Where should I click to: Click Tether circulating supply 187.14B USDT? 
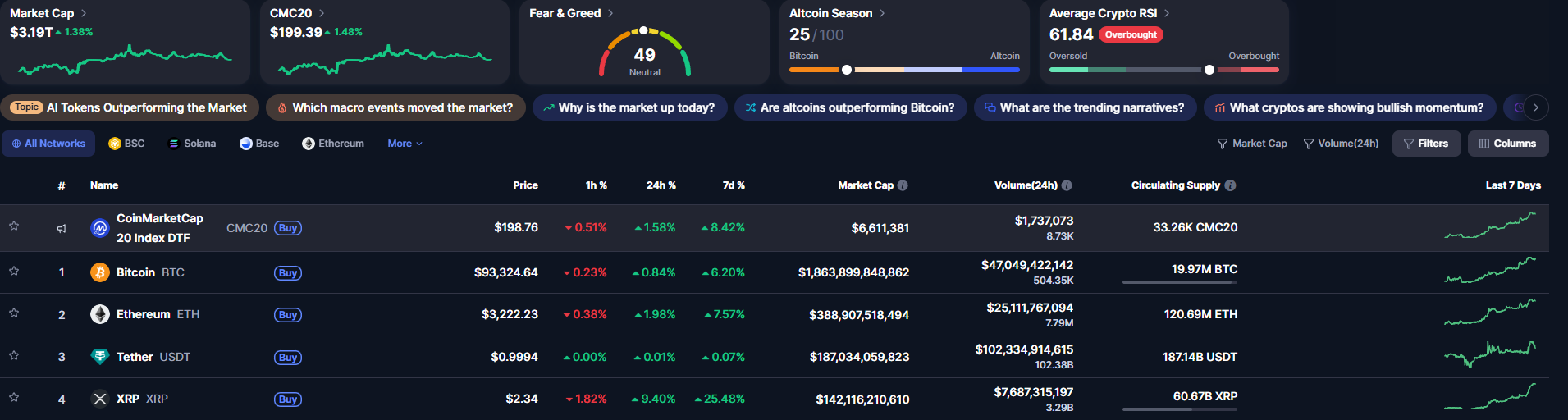pyautogui.click(x=1200, y=357)
